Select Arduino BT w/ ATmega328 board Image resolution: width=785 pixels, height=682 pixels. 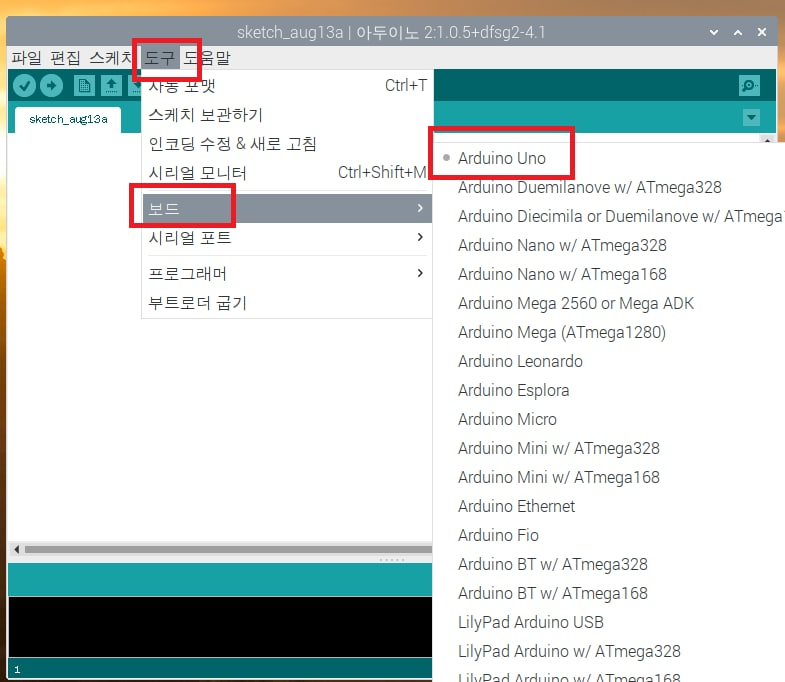(609, 564)
